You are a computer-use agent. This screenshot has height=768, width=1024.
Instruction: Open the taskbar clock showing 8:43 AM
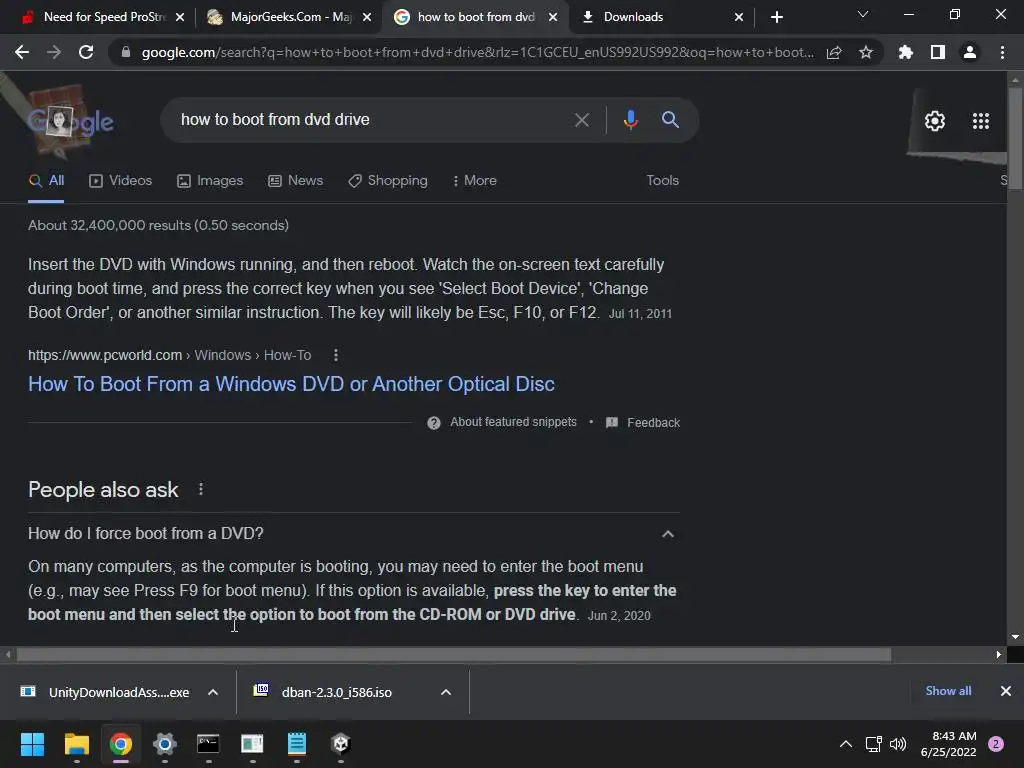pyautogui.click(x=948, y=744)
